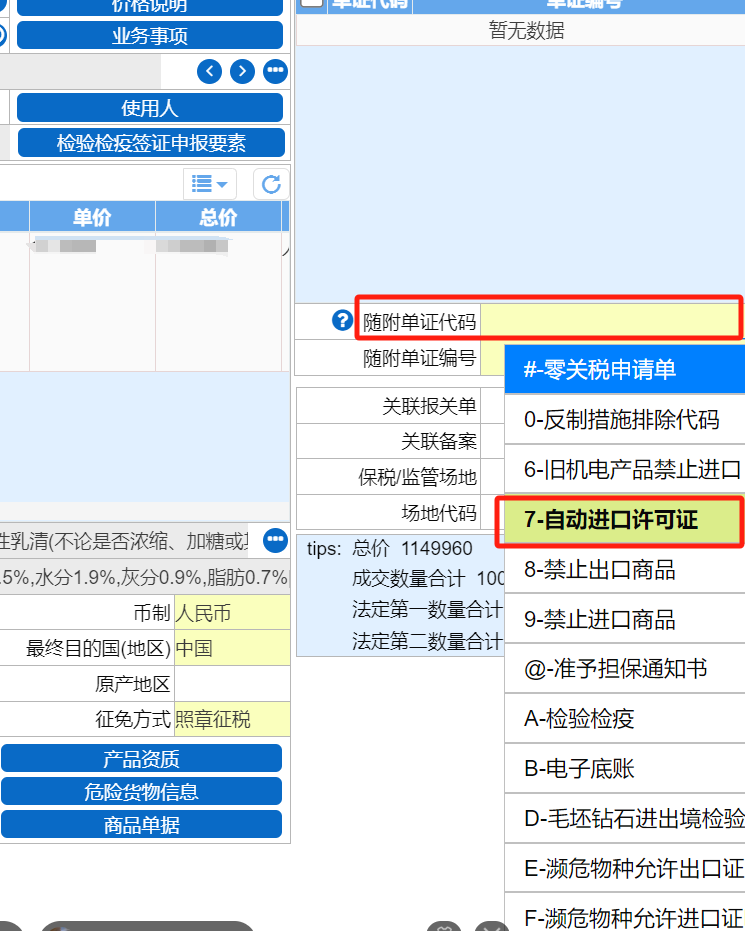Click the more options ellipsis beside pager arrows
This screenshot has width=745, height=931.
click(275, 71)
